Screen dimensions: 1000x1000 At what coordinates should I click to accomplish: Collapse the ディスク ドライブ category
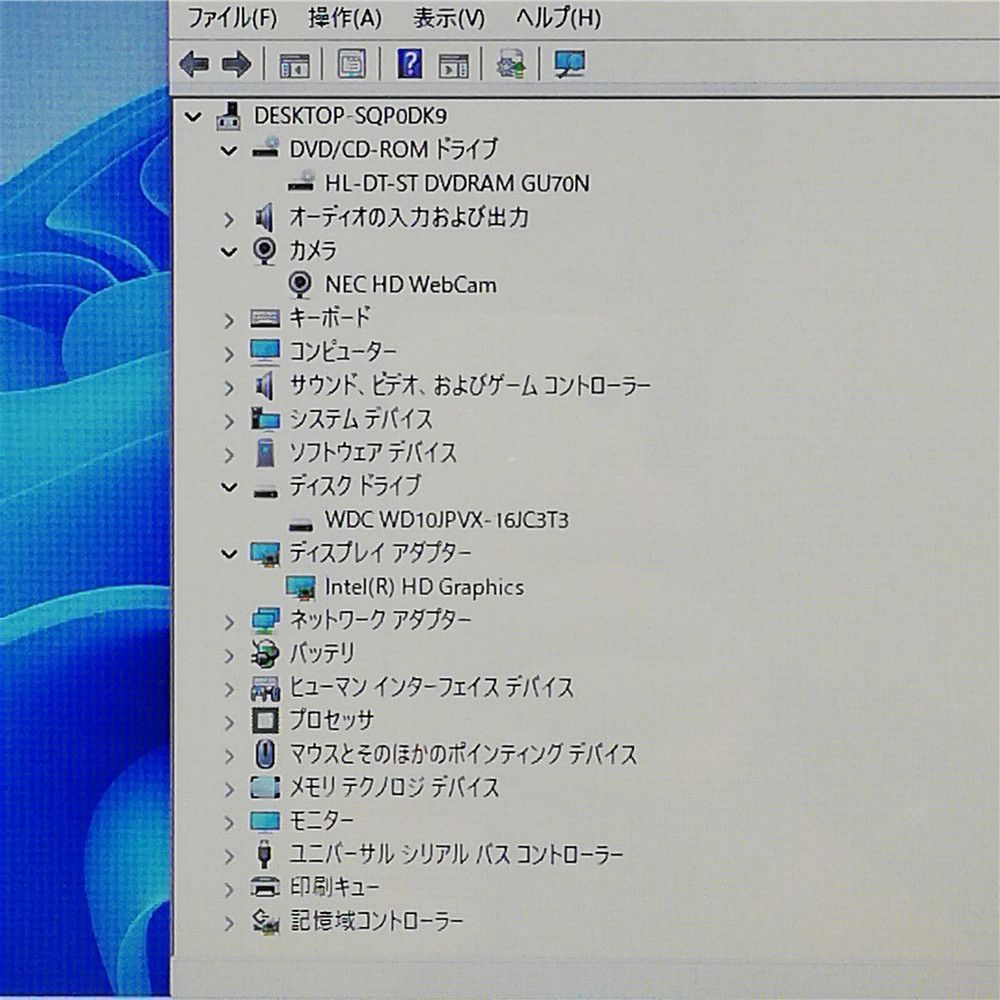228,488
